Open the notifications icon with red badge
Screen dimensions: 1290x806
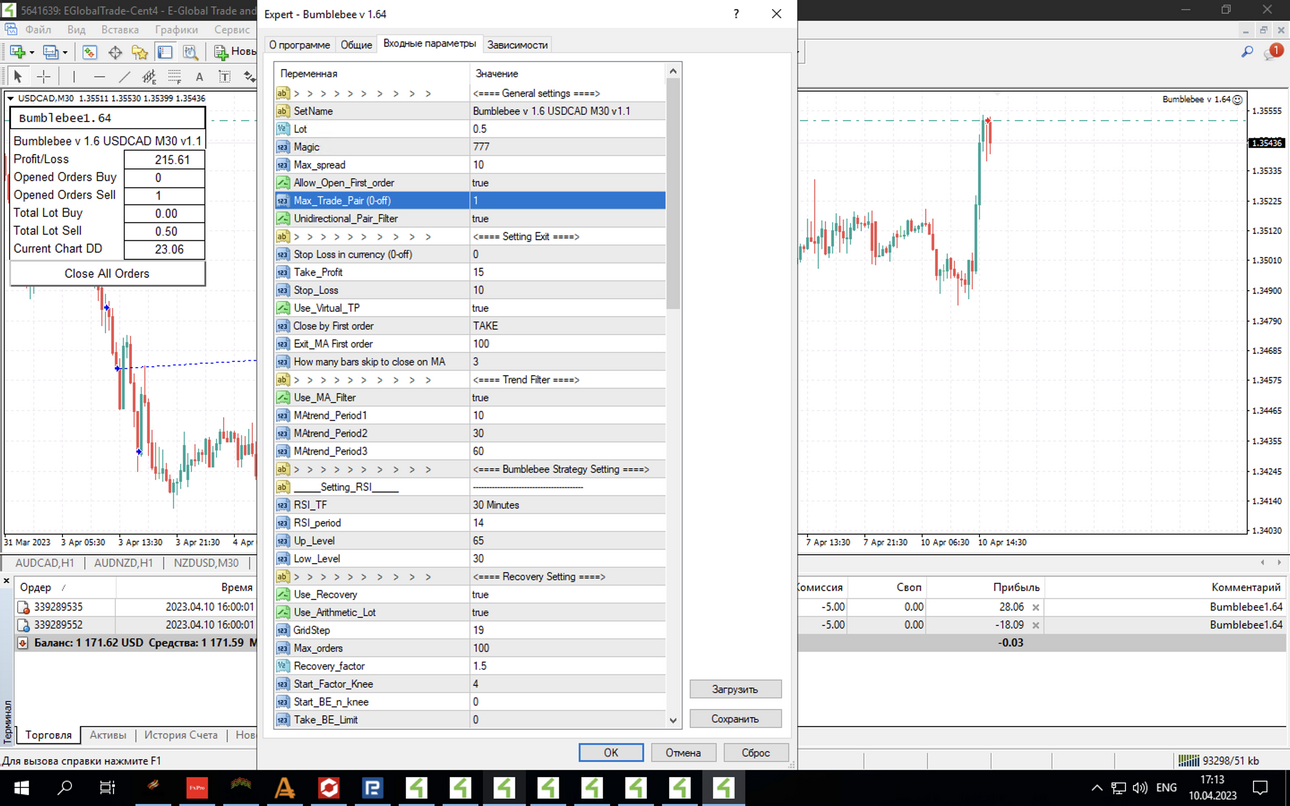pyautogui.click(x=1274, y=51)
